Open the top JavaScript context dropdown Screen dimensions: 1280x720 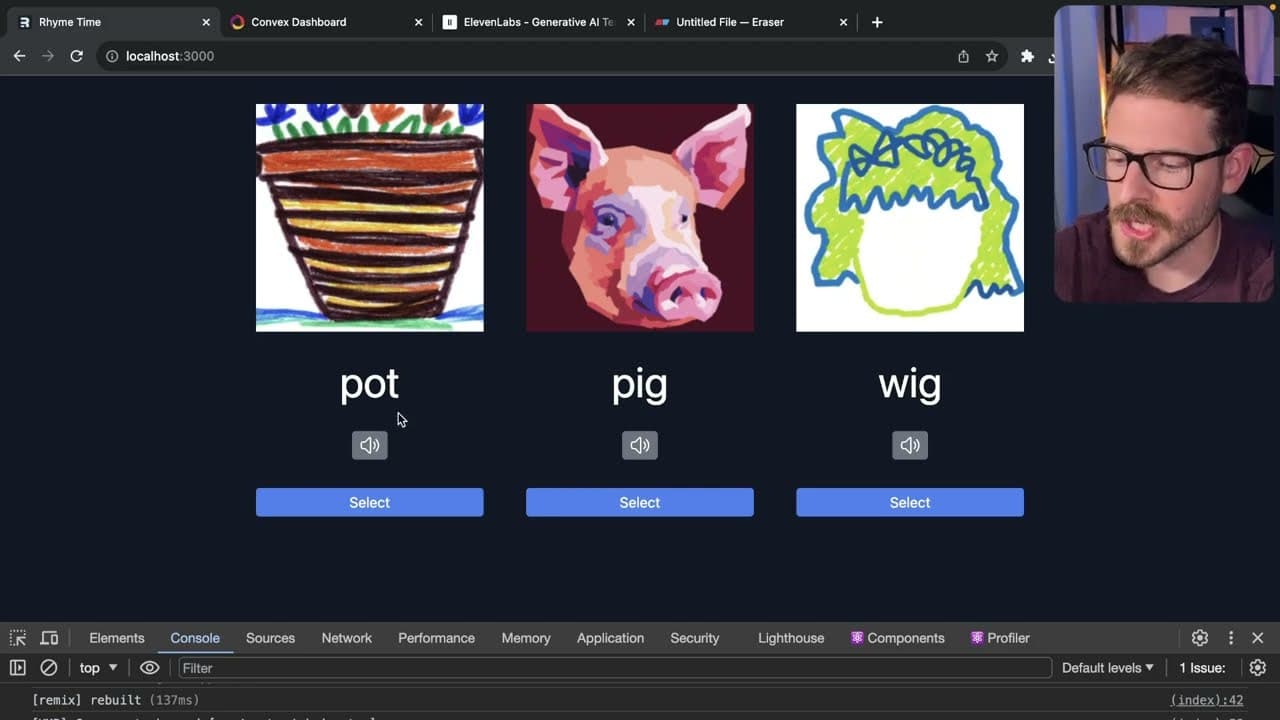pyautogui.click(x=98, y=668)
